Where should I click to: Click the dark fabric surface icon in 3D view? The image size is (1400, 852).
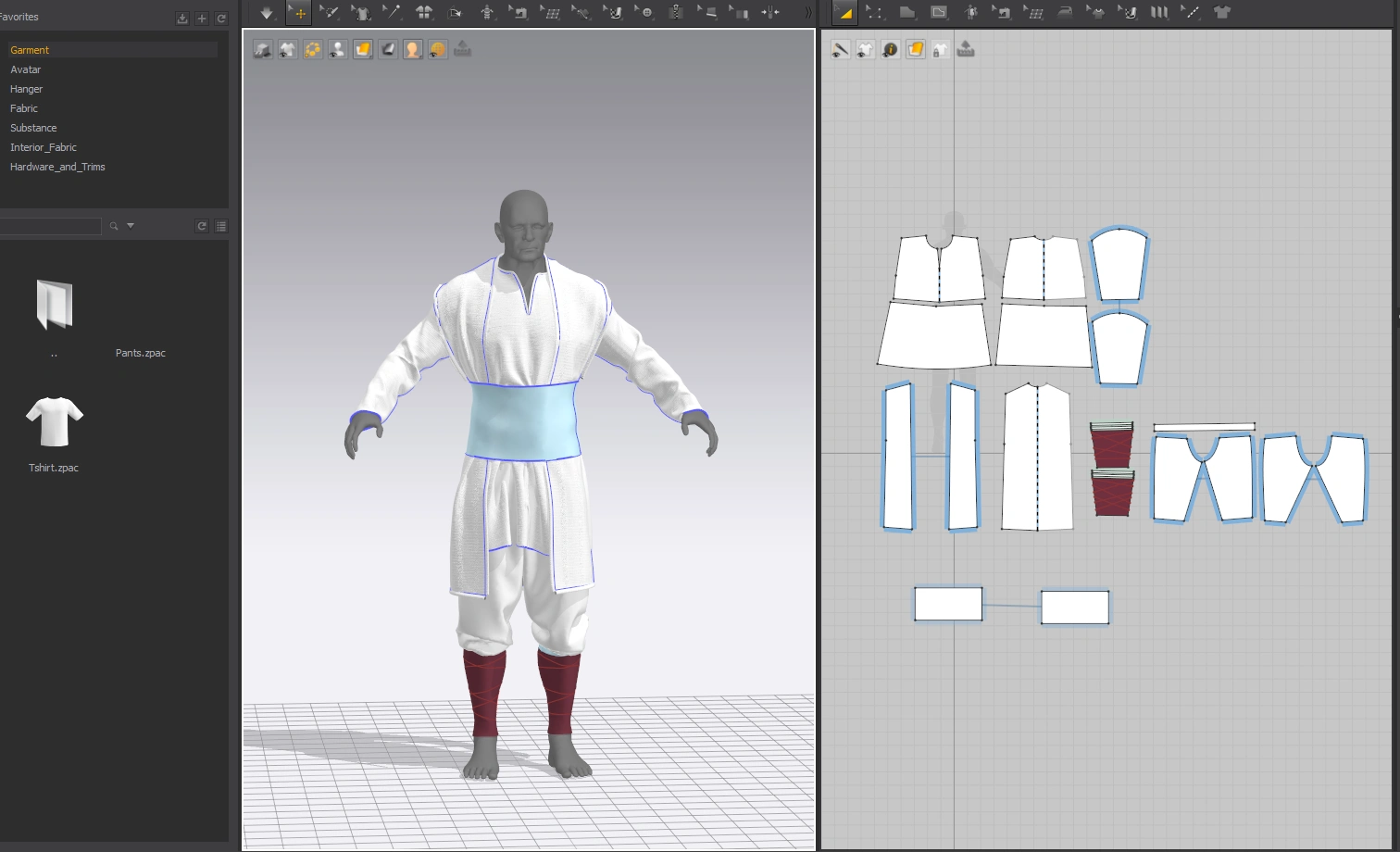(388, 49)
